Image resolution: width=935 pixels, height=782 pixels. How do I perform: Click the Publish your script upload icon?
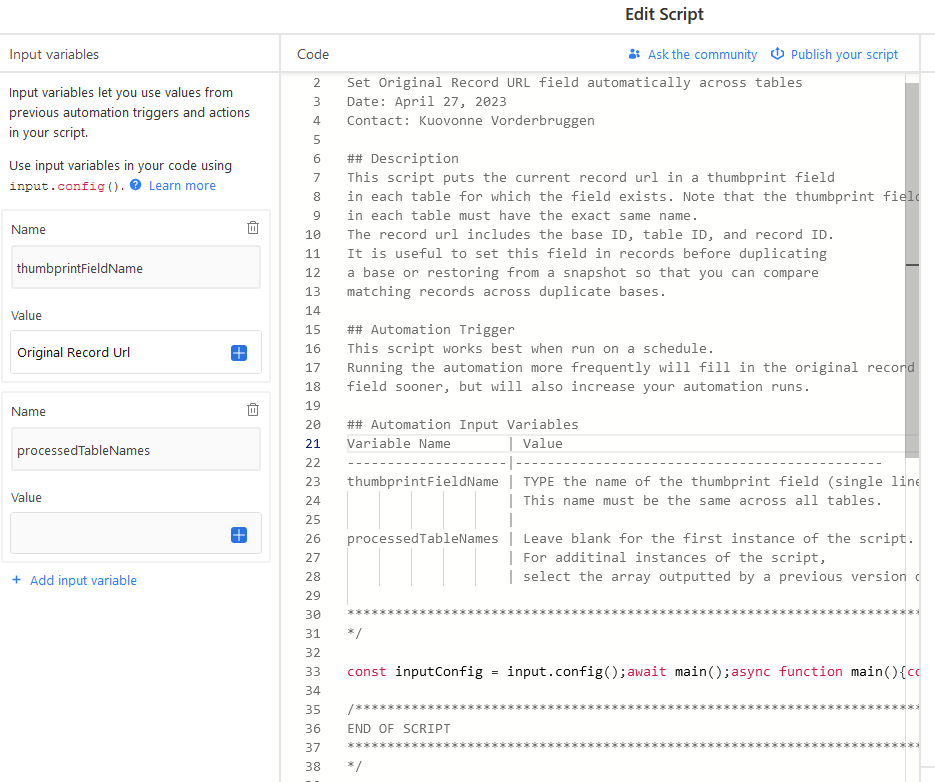(x=777, y=54)
